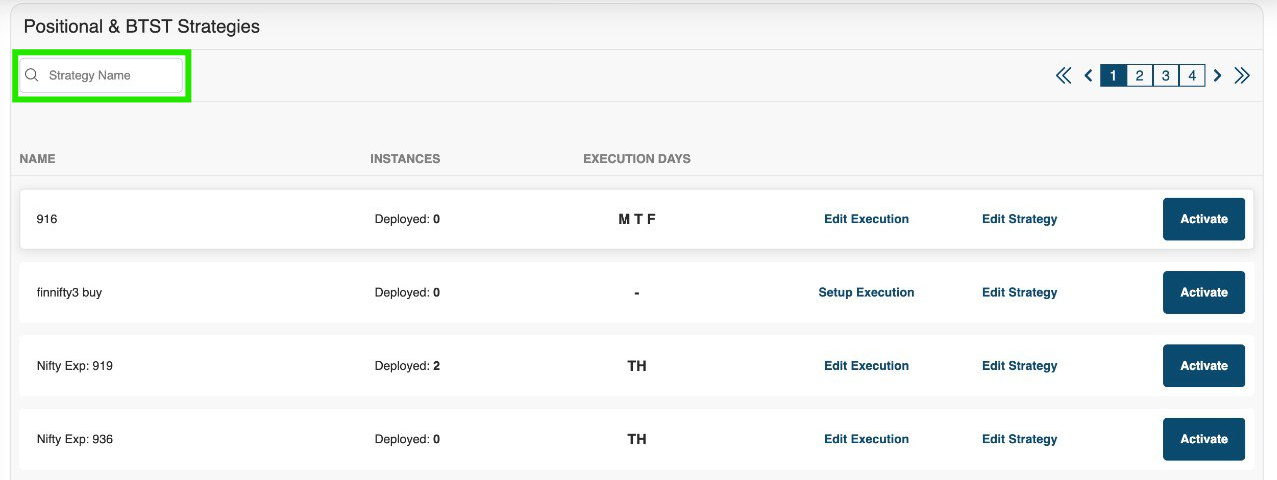Open Edit Strategy for finnifty3 buy
Image resolution: width=1277 pixels, height=480 pixels.
pyautogui.click(x=1019, y=292)
